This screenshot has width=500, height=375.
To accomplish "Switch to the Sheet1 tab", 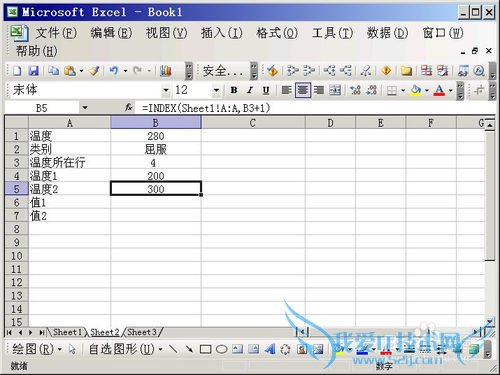I will tap(68, 332).
